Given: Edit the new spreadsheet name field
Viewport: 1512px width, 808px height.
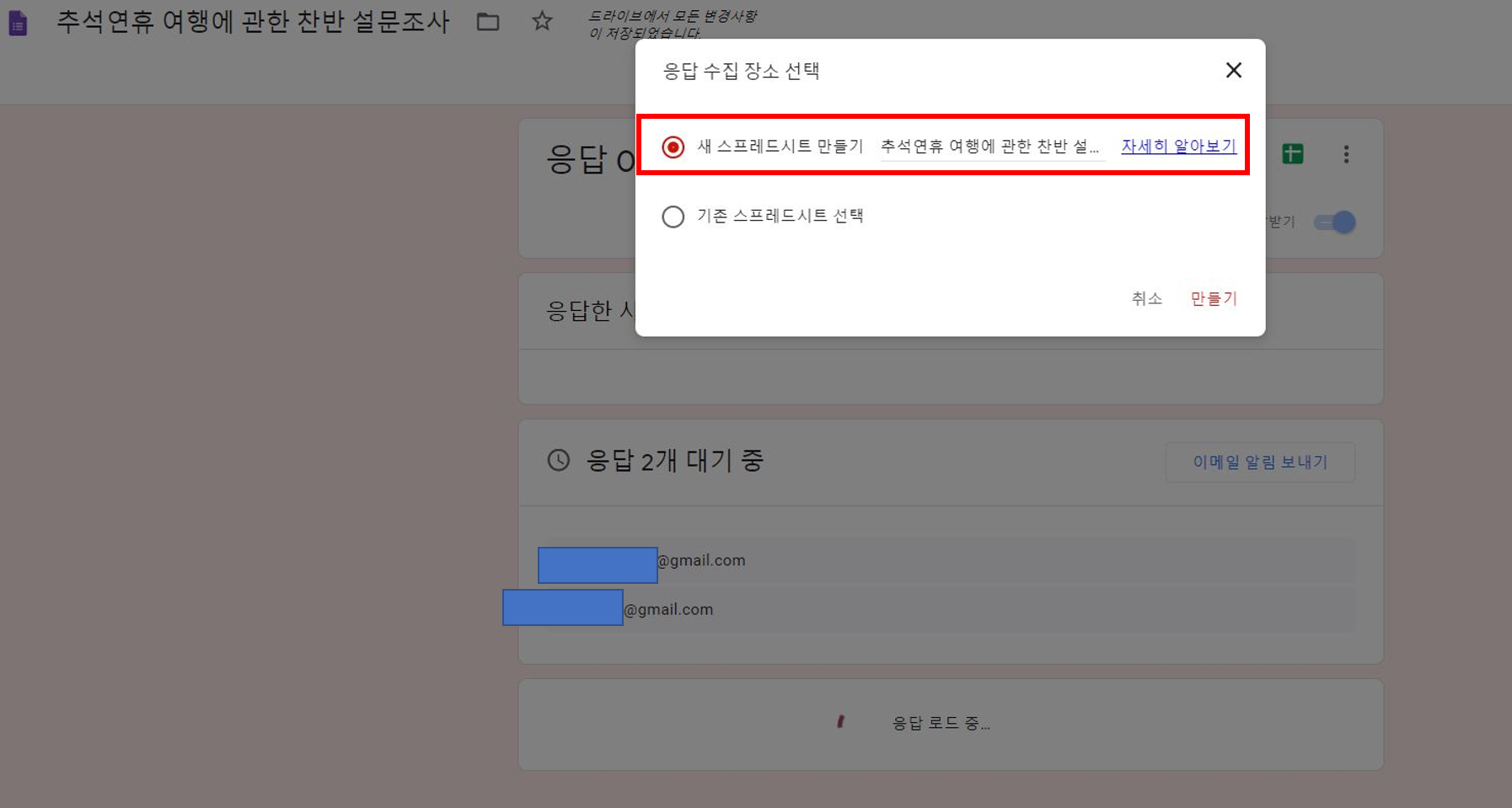Looking at the screenshot, I should tap(992, 147).
